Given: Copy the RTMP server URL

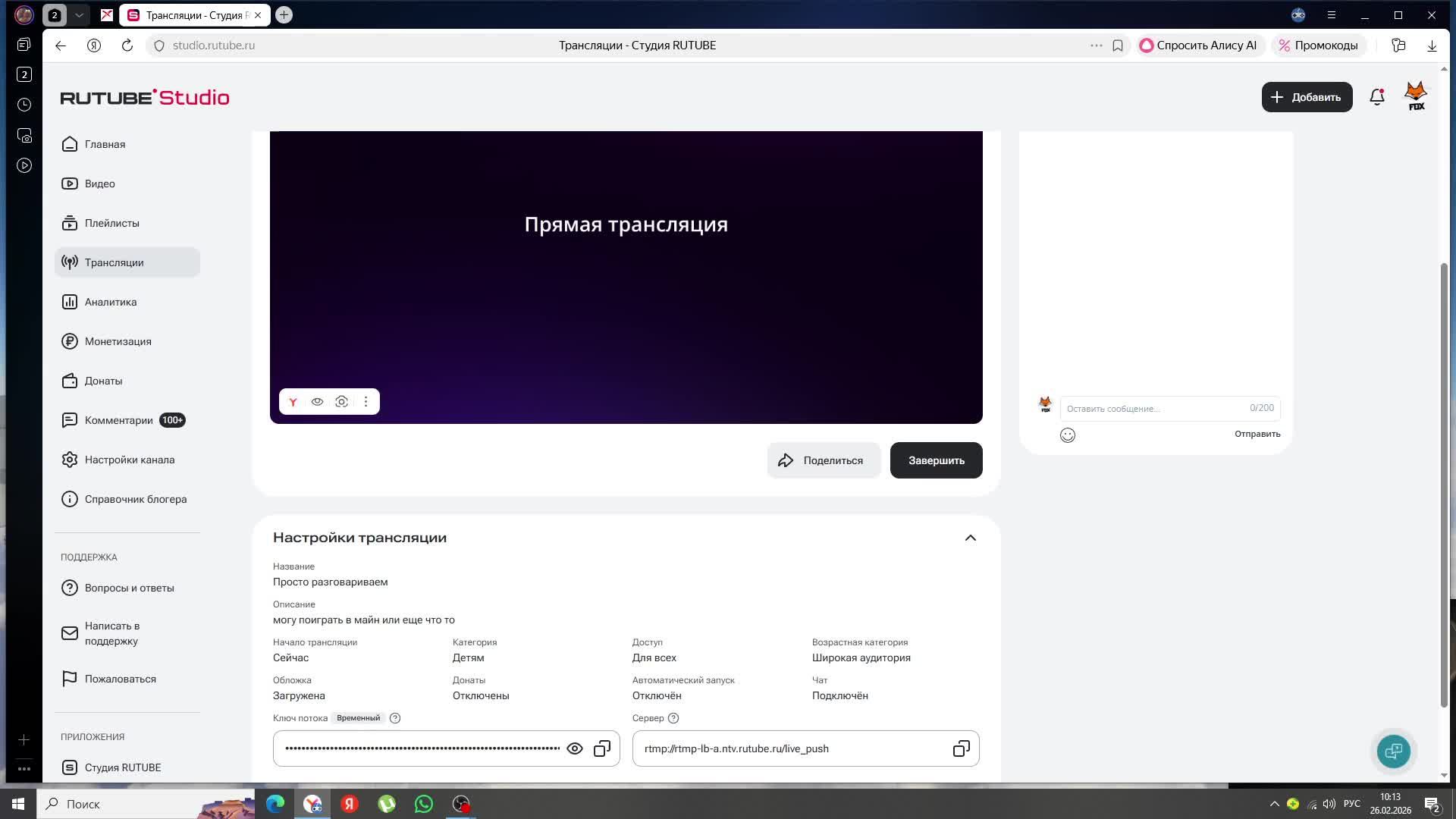Looking at the screenshot, I should (961, 748).
